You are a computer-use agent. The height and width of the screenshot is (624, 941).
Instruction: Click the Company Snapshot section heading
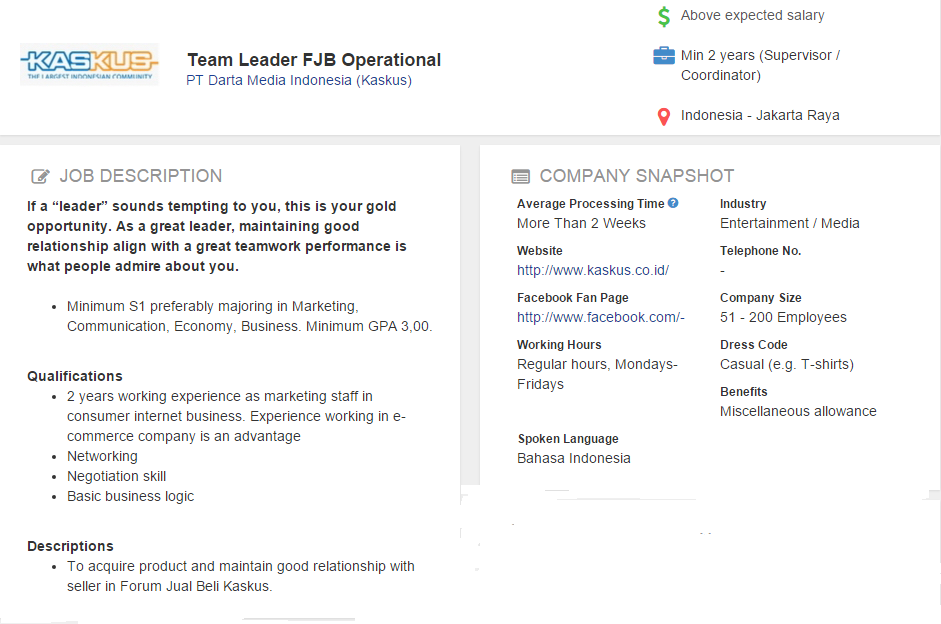[x=637, y=176]
